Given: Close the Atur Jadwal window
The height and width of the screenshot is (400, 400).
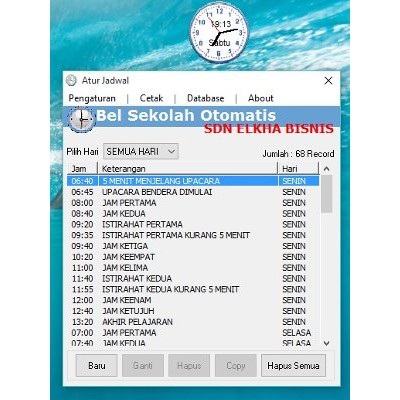Looking at the screenshot, I should (x=328, y=80).
